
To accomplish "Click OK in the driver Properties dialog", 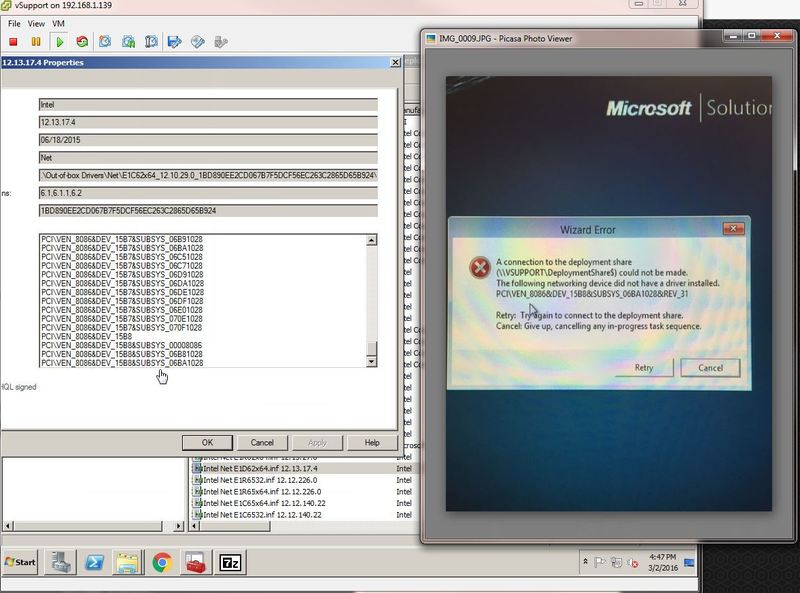I will (x=208, y=442).
